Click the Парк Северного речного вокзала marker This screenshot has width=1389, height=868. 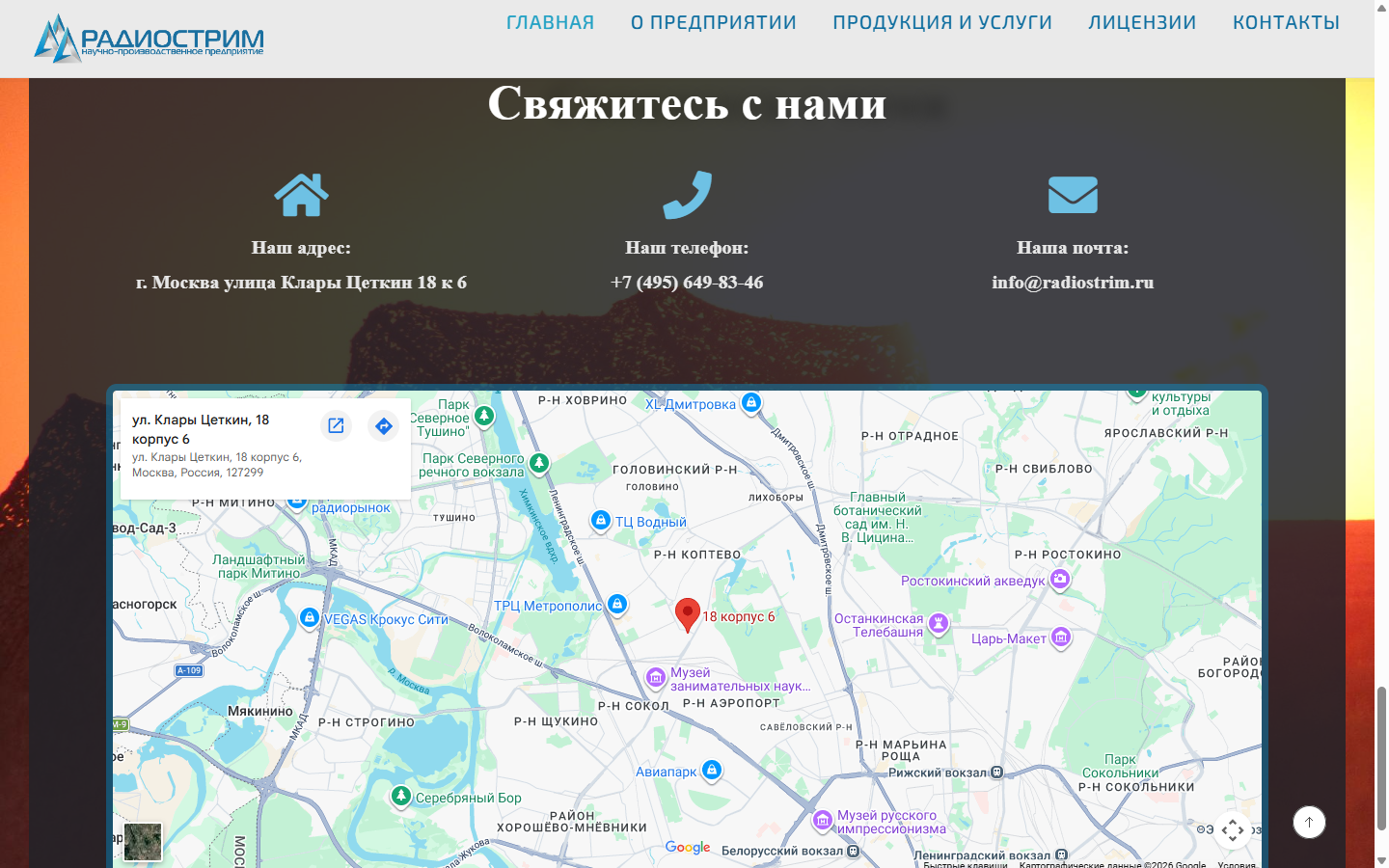tap(539, 463)
